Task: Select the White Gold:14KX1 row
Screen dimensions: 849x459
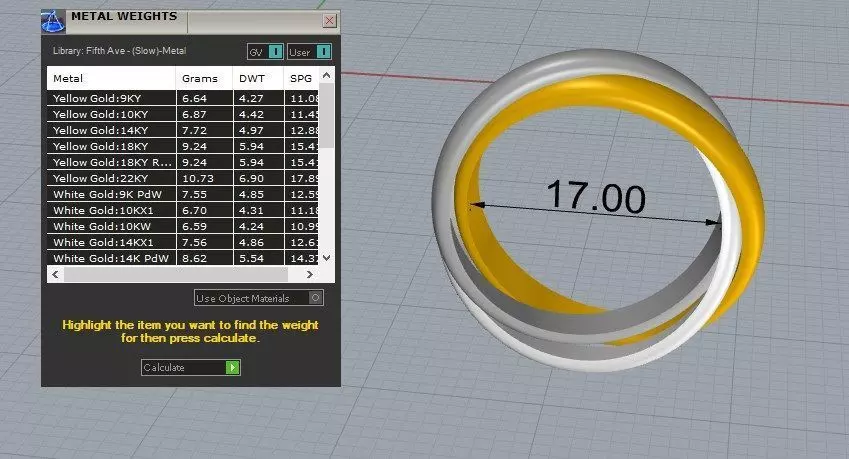Action: coord(183,242)
